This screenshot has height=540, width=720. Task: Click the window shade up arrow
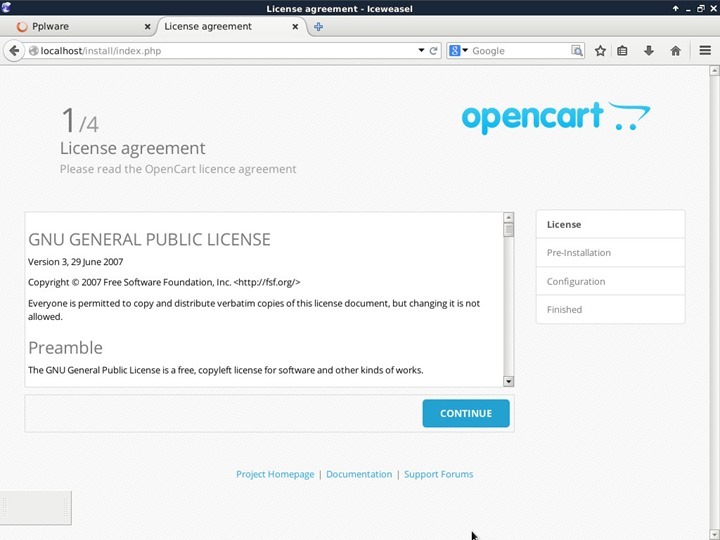[x=675, y=8]
